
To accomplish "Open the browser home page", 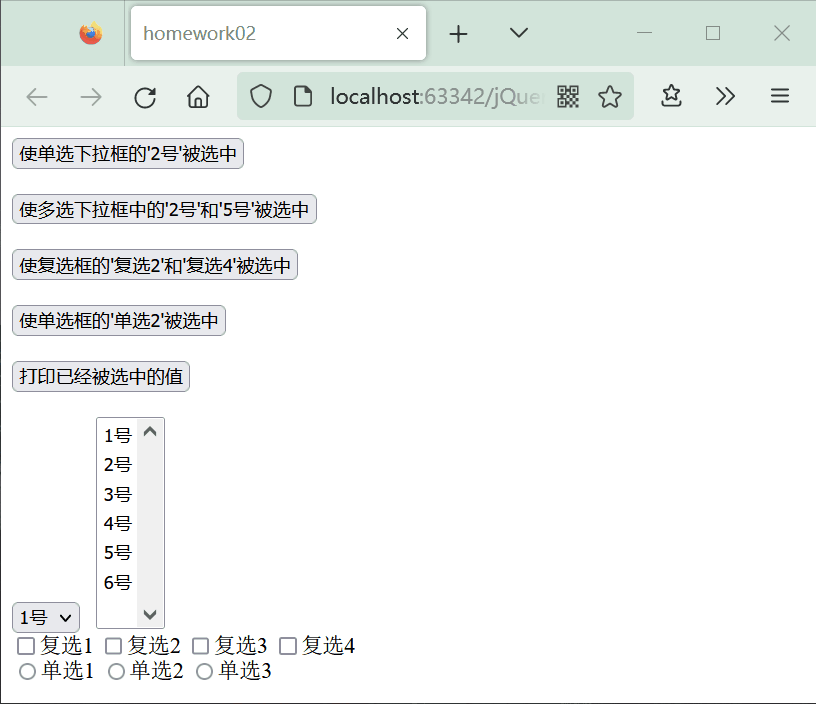I will point(198,97).
